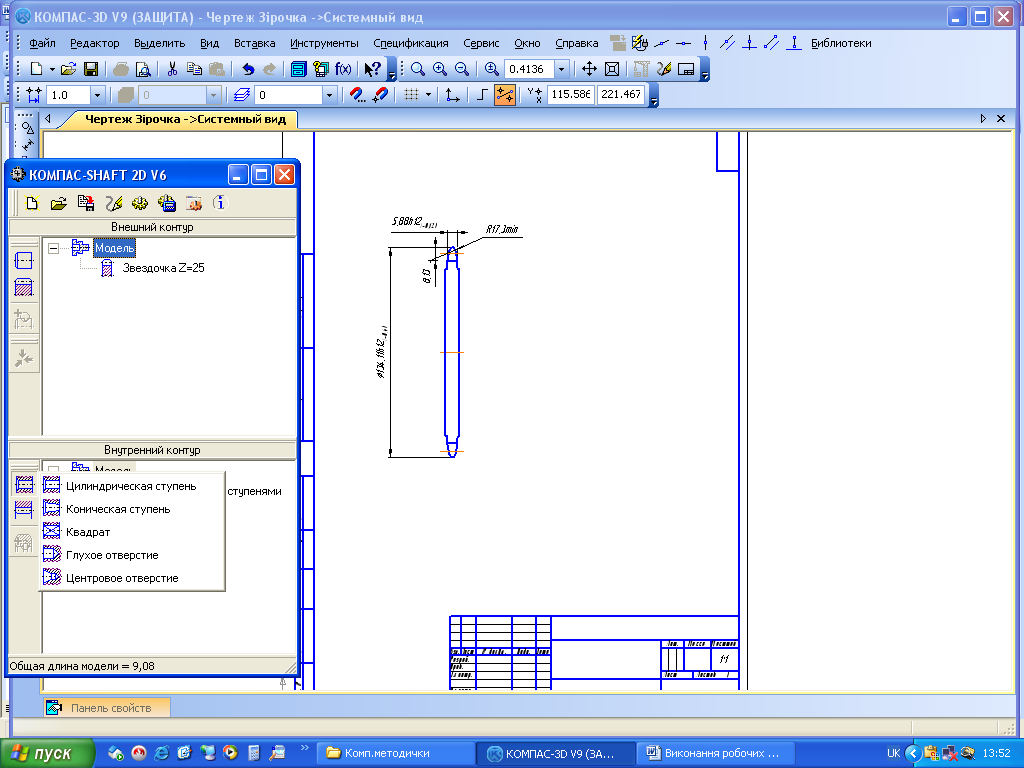Open the Спецификация menu
Viewport: 1024px width, 768px height.
point(411,43)
